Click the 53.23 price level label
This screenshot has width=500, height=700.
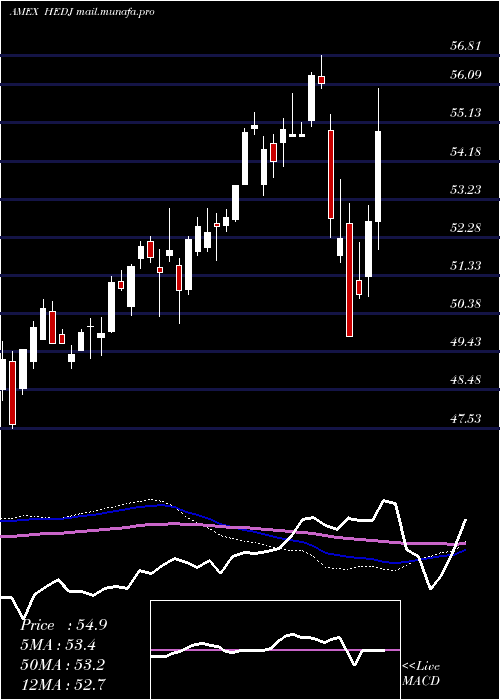tap(465, 190)
